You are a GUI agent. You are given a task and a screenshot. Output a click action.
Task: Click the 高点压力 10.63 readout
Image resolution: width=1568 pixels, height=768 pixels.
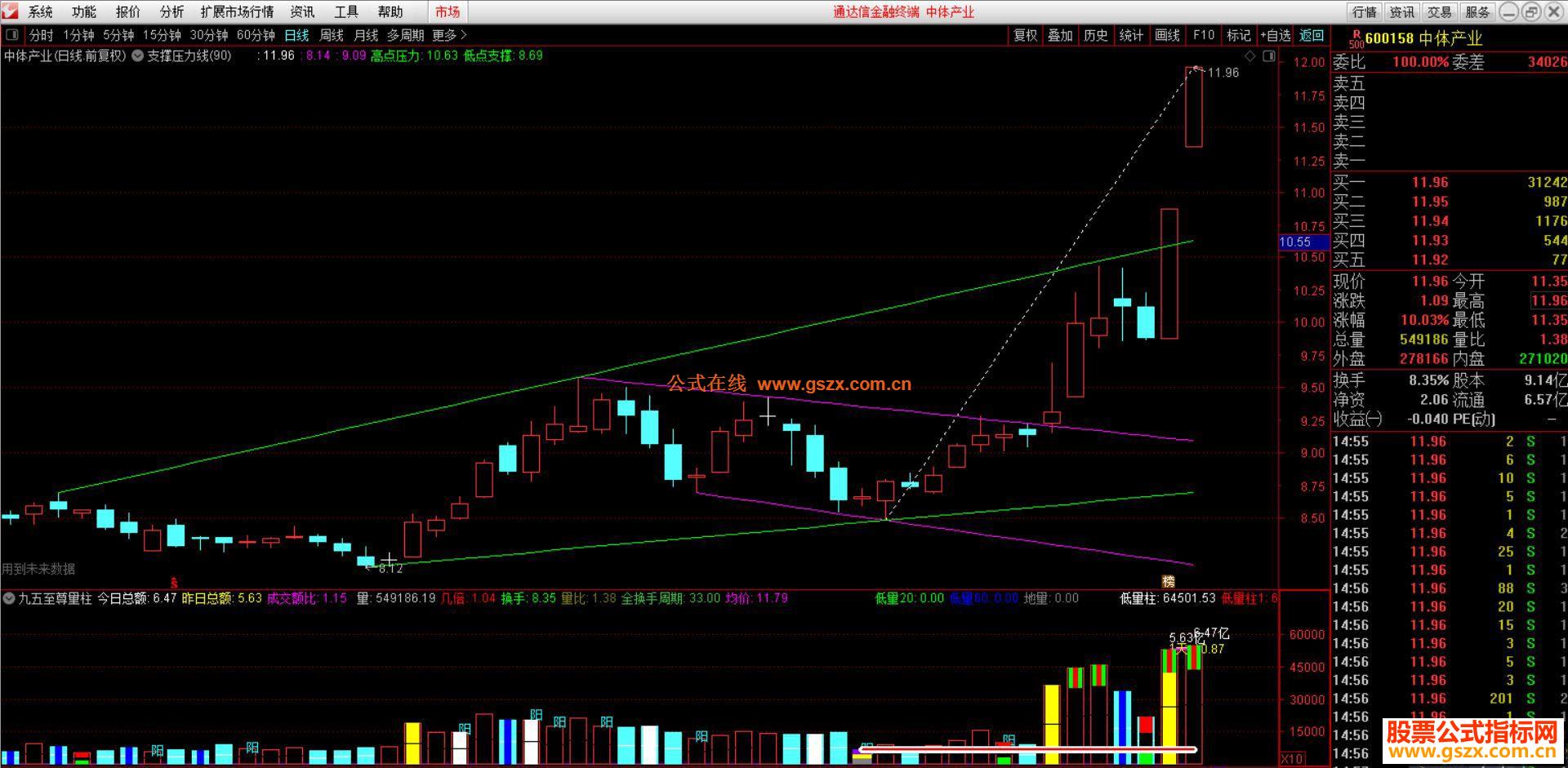(414, 55)
